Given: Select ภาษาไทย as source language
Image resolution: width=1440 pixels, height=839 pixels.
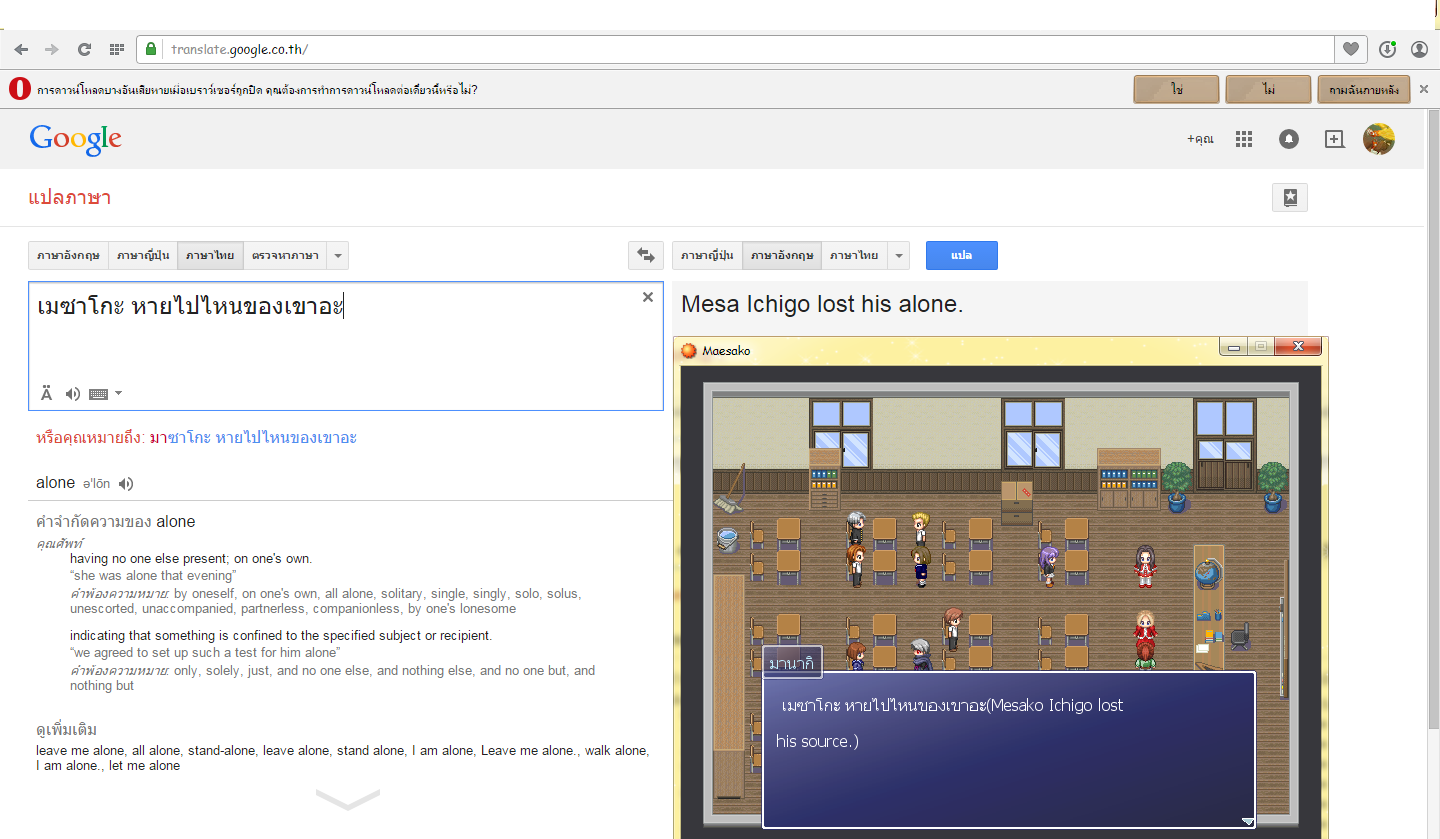Looking at the screenshot, I should [x=210, y=256].
